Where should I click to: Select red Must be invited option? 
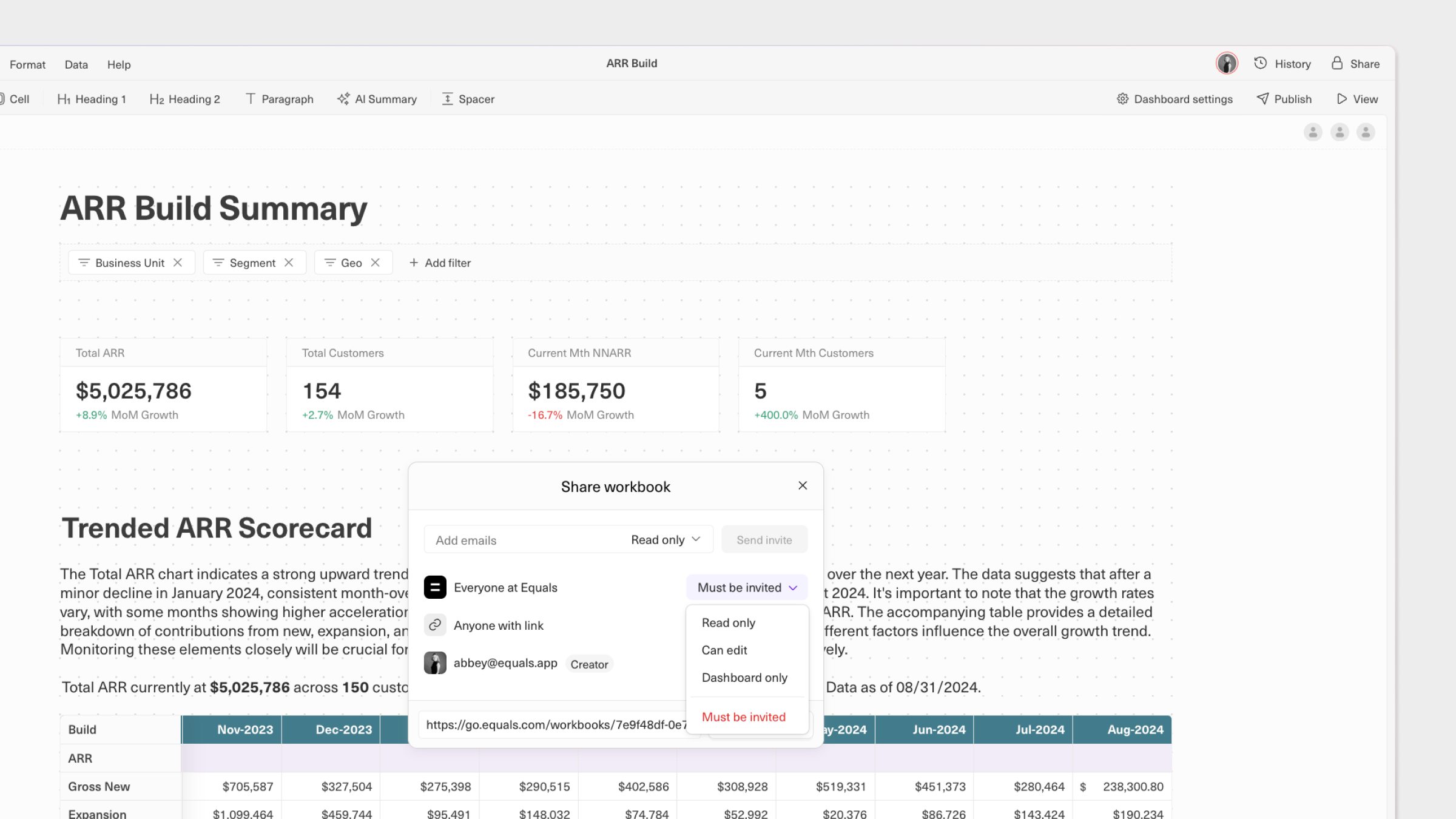(743, 717)
